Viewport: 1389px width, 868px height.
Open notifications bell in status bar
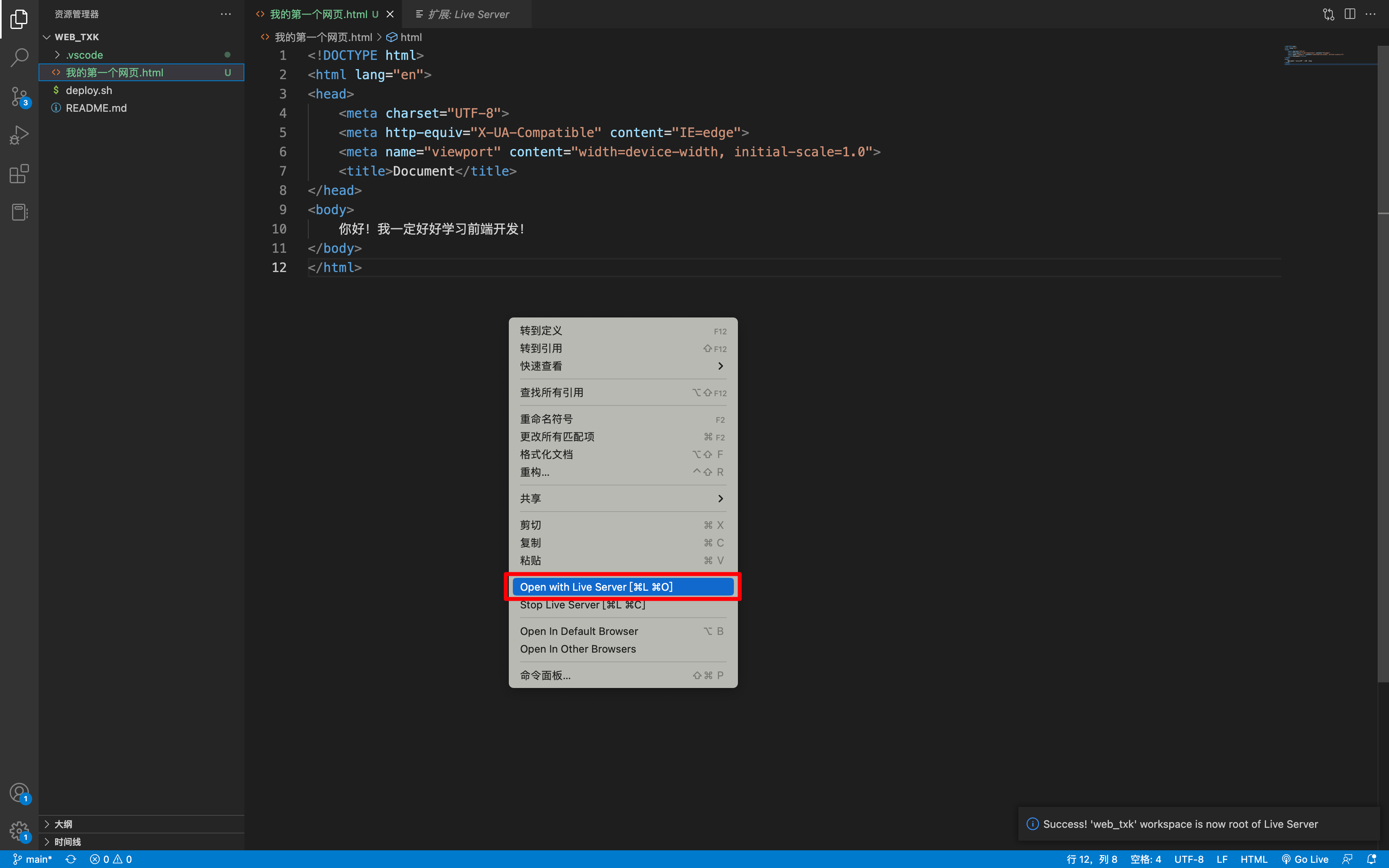click(1371, 859)
